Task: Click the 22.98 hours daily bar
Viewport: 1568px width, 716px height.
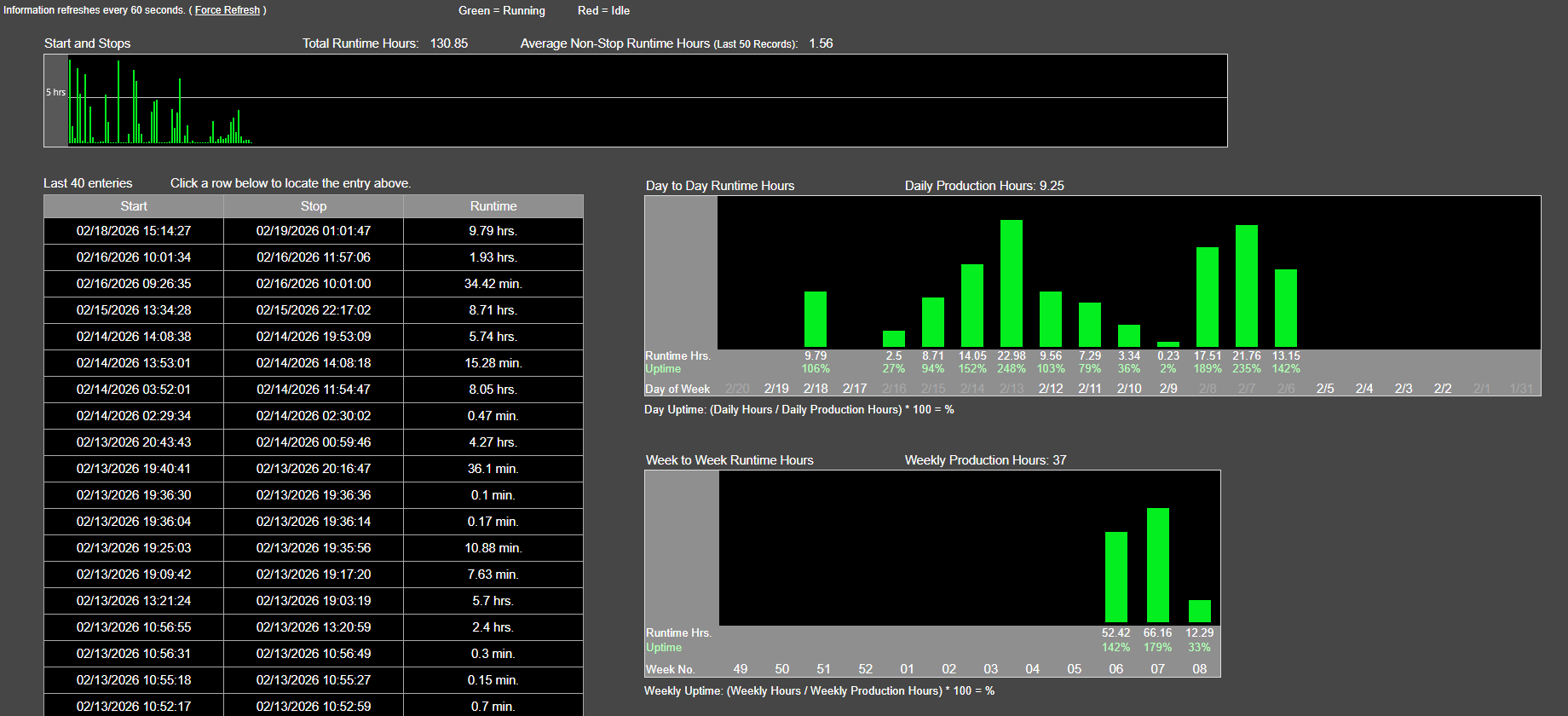Action: pos(1011,284)
